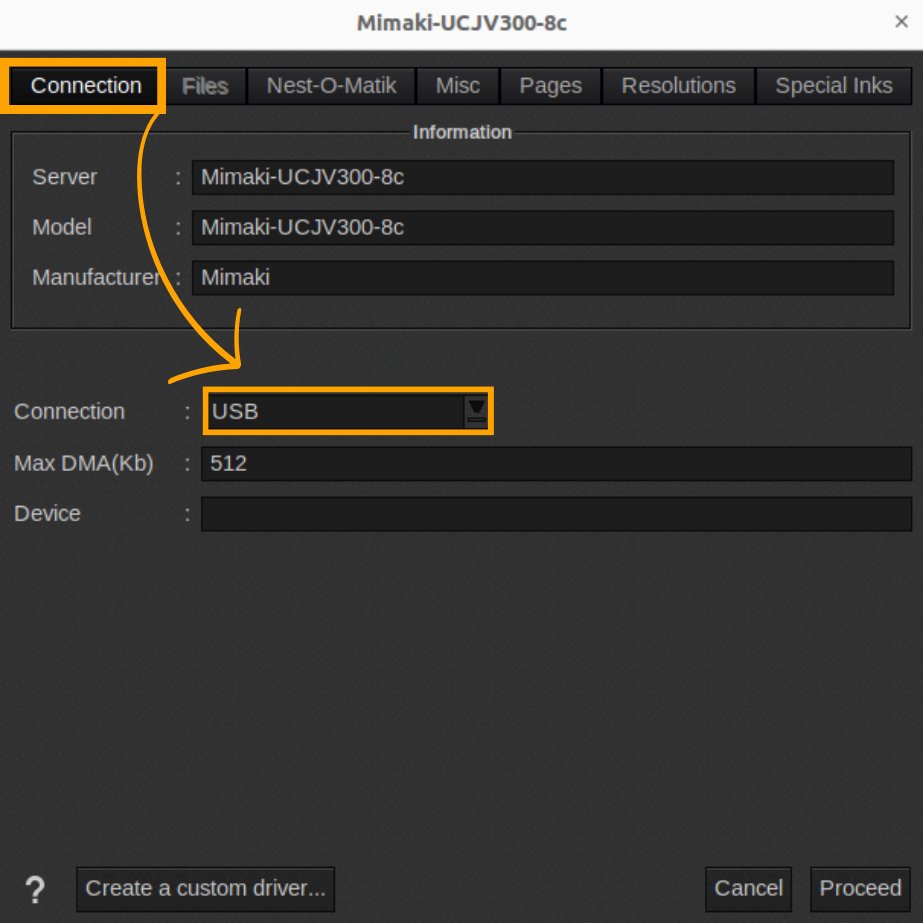This screenshot has height=924, width=924.
Task: Click the Create a custom driver button
Action: (x=205, y=888)
